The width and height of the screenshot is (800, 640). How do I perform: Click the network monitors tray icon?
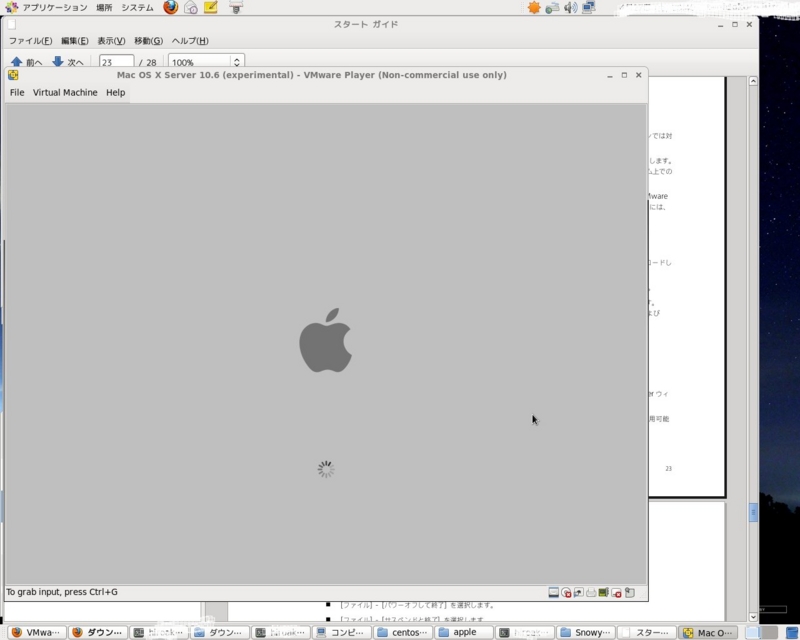[589, 8]
